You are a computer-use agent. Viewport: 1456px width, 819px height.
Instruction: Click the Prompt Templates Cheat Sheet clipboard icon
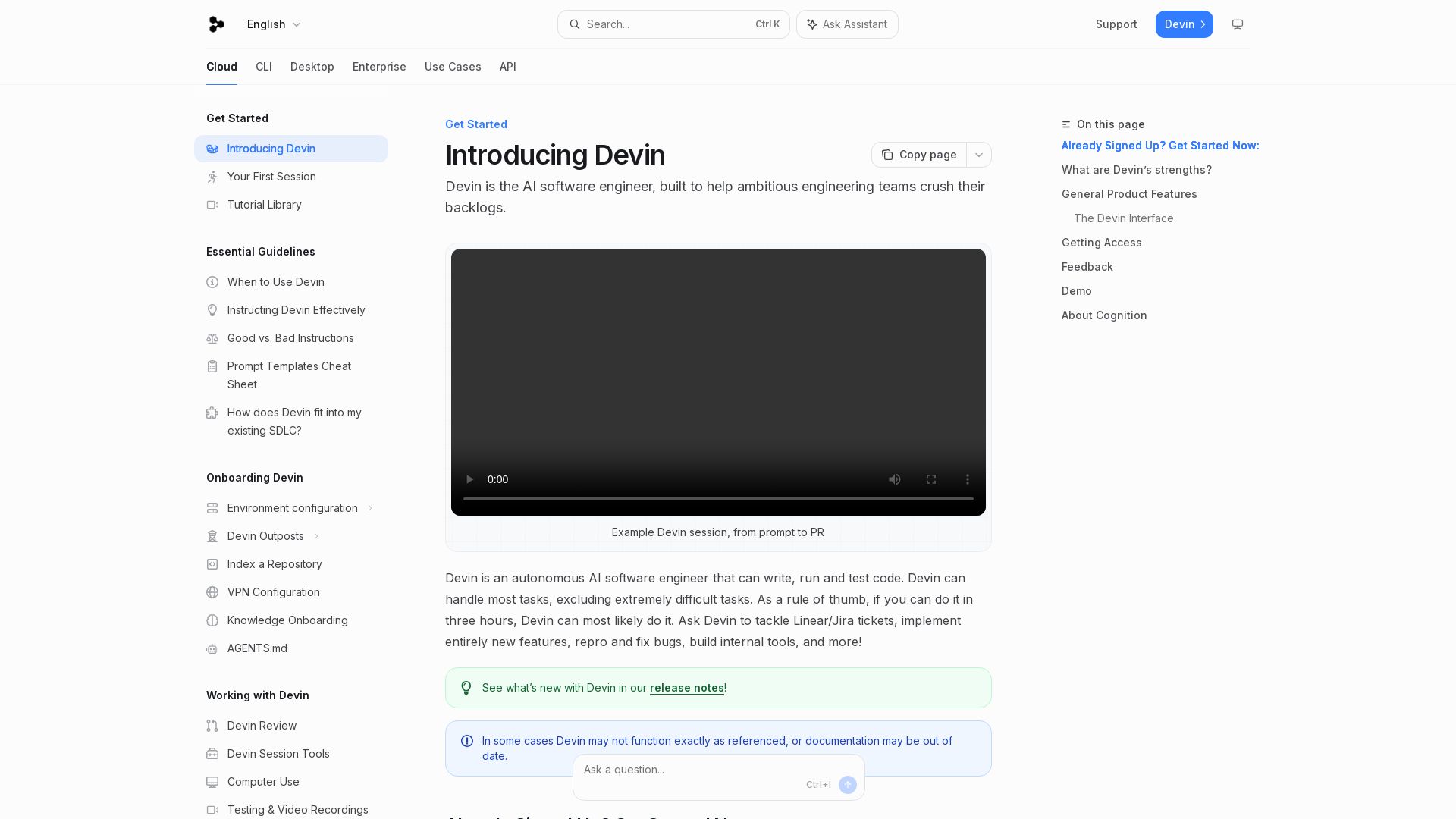click(x=212, y=366)
